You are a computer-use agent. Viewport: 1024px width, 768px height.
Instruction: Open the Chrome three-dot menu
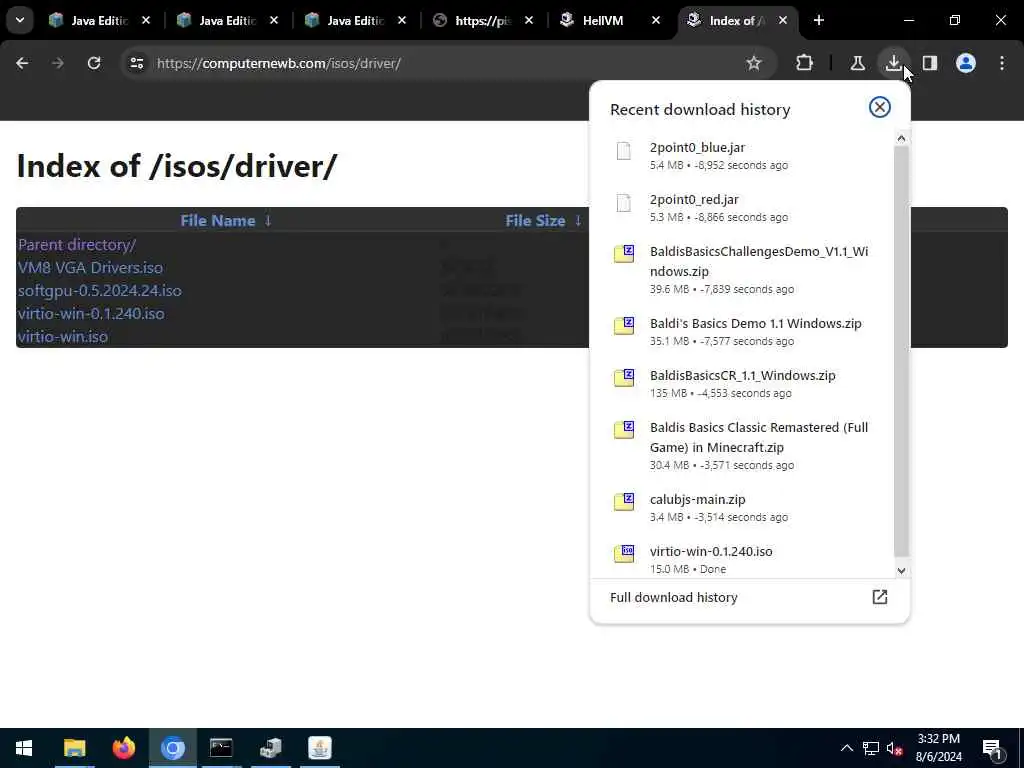(1002, 63)
